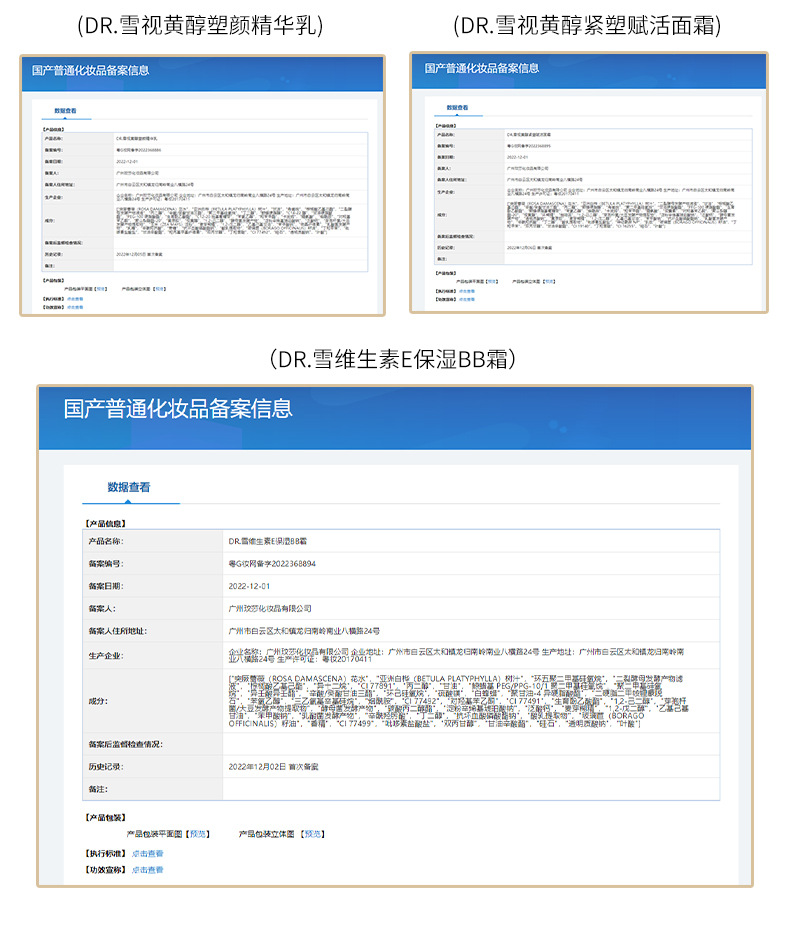This screenshot has height=928, width=790.
Task: Click the 备注 label in BB霜 panel
Action: coord(98,789)
